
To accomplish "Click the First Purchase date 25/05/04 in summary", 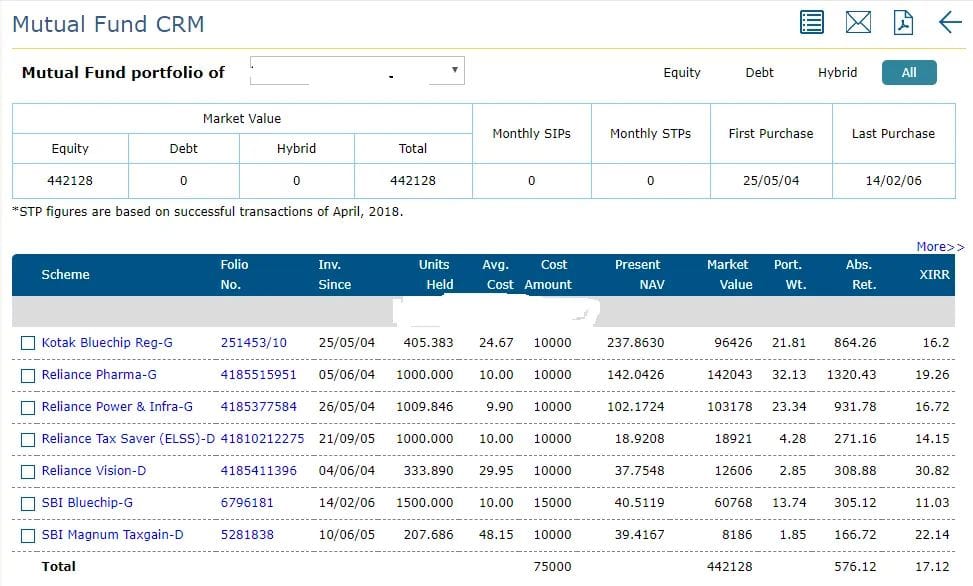I will pyautogui.click(x=771, y=181).
